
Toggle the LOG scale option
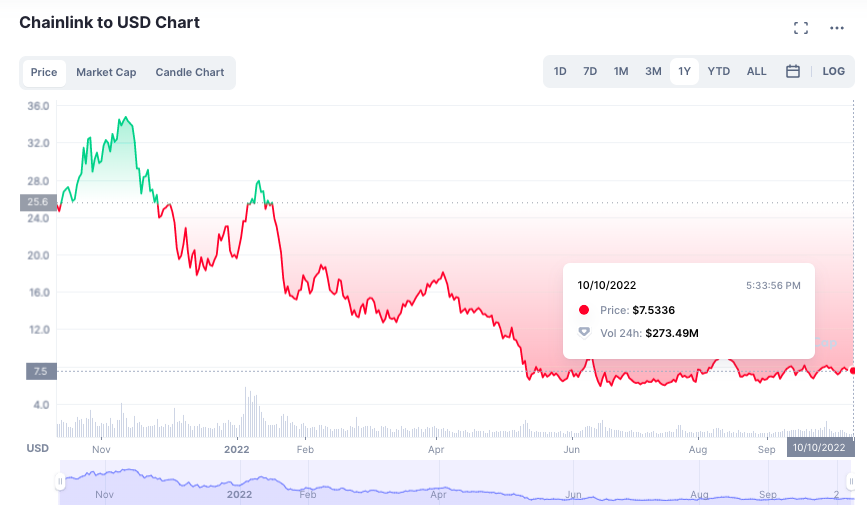pos(833,71)
